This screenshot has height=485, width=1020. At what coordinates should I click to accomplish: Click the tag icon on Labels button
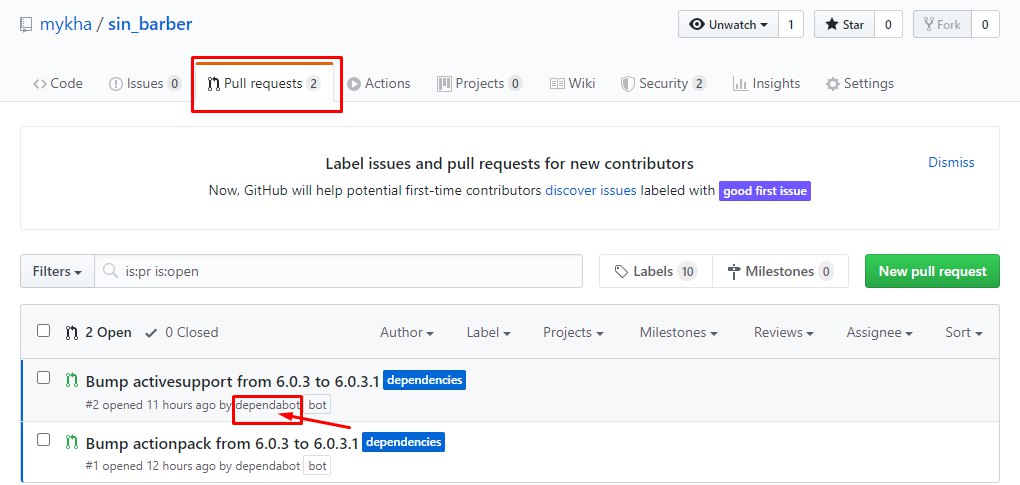(x=621, y=271)
